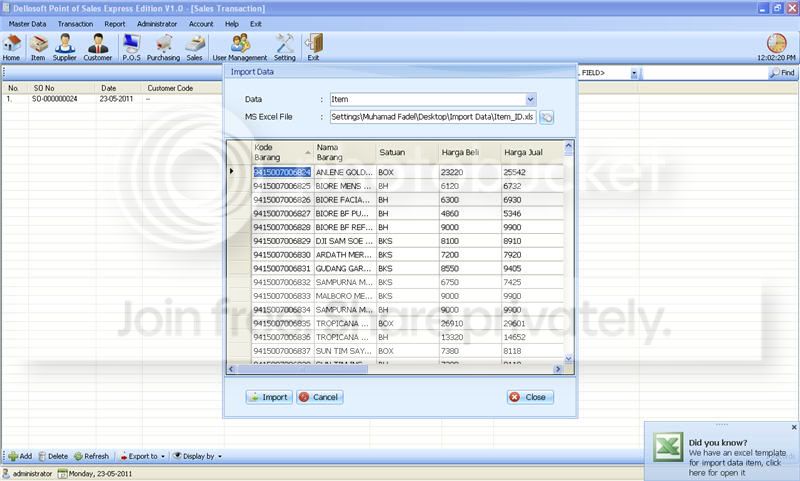Open the Sales register icon

pyautogui.click(x=194, y=47)
